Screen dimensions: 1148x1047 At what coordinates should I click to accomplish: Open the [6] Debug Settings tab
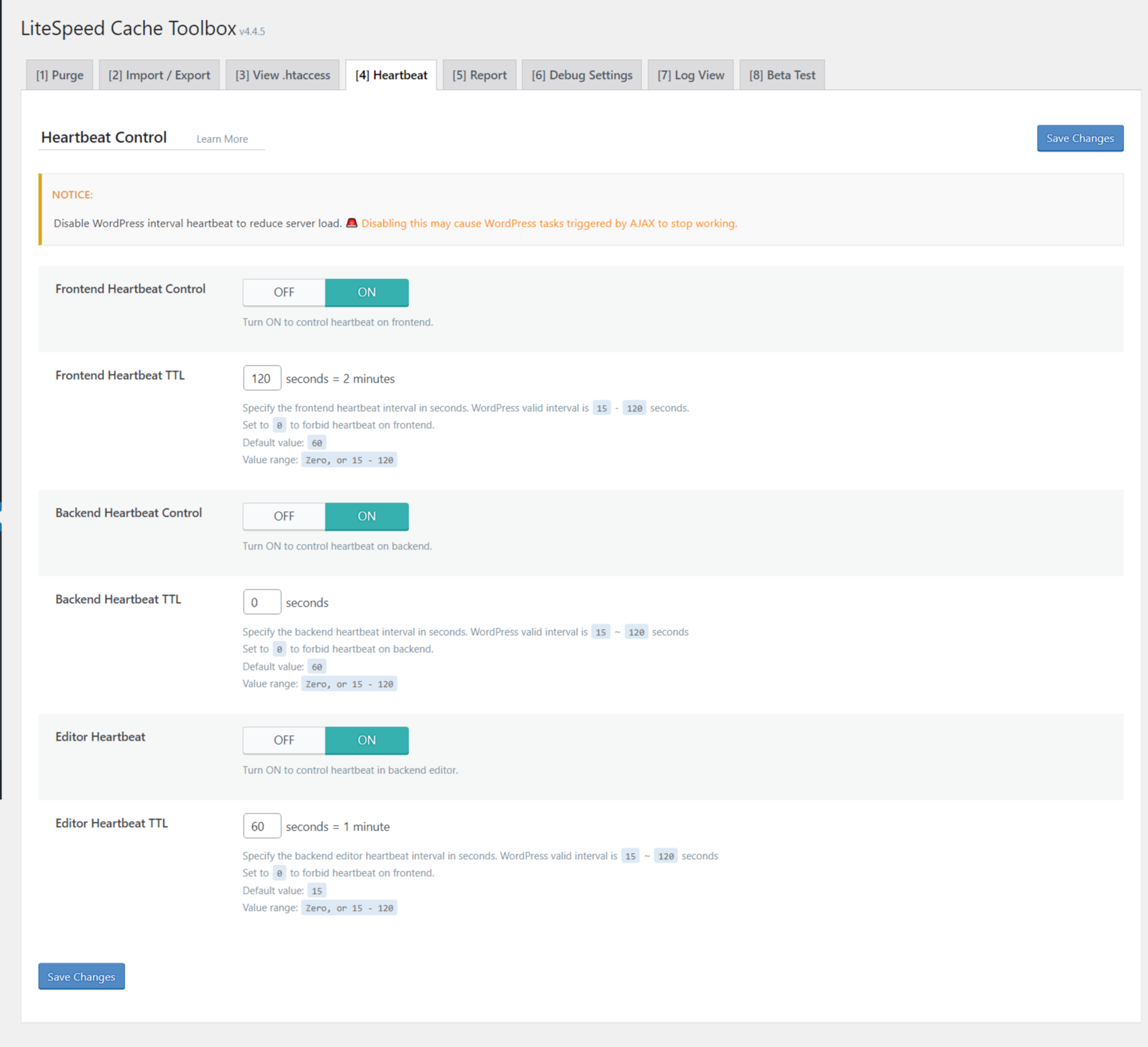(581, 75)
